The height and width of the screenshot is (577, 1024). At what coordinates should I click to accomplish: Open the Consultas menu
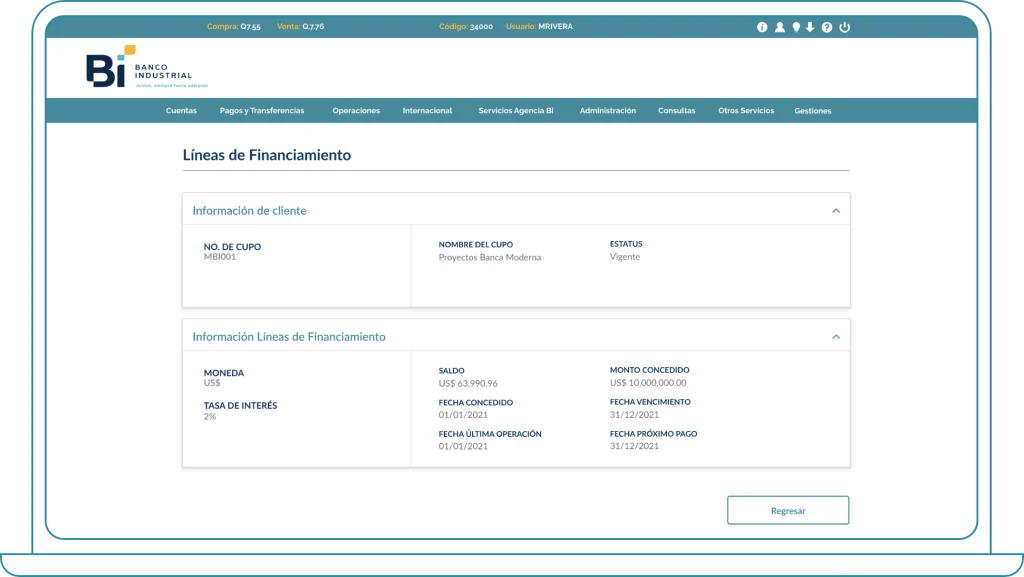click(x=677, y=111)
